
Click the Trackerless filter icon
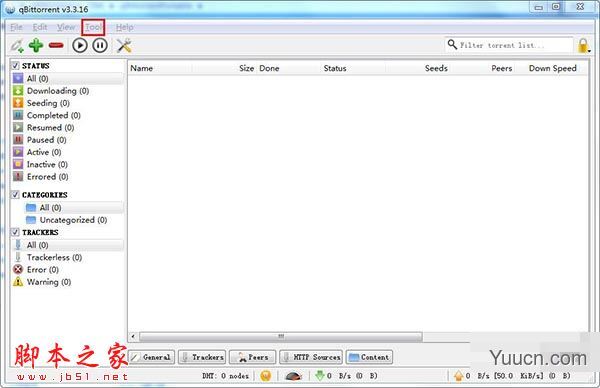tap(18, 257)
